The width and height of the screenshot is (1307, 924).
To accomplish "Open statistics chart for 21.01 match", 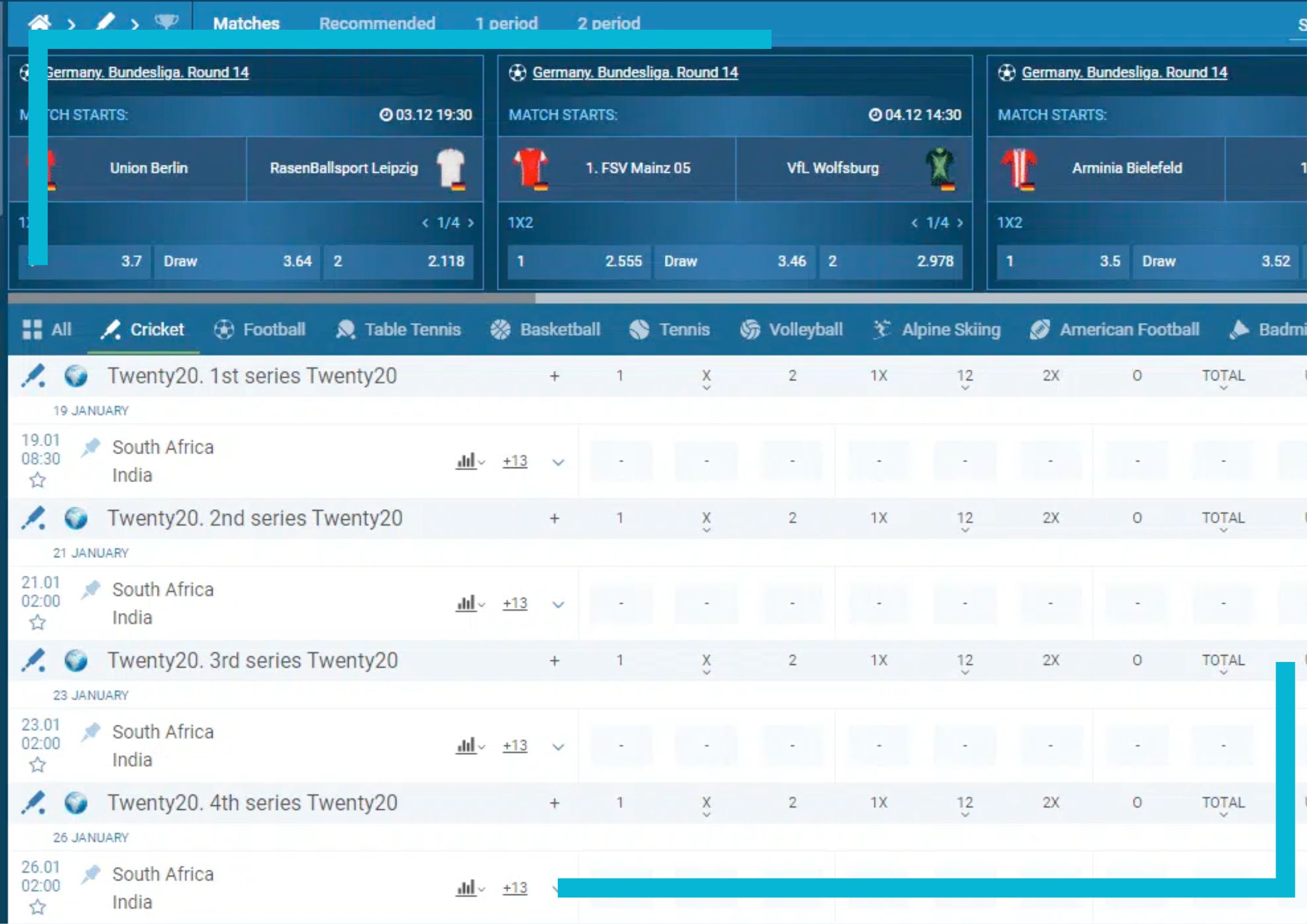I will click(x=470, y=603).
